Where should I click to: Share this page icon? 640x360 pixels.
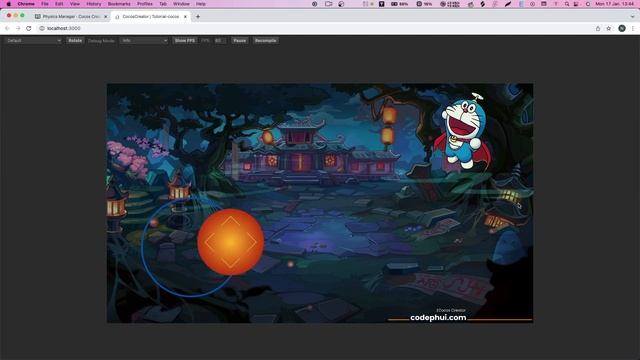(x=598, y=28)
